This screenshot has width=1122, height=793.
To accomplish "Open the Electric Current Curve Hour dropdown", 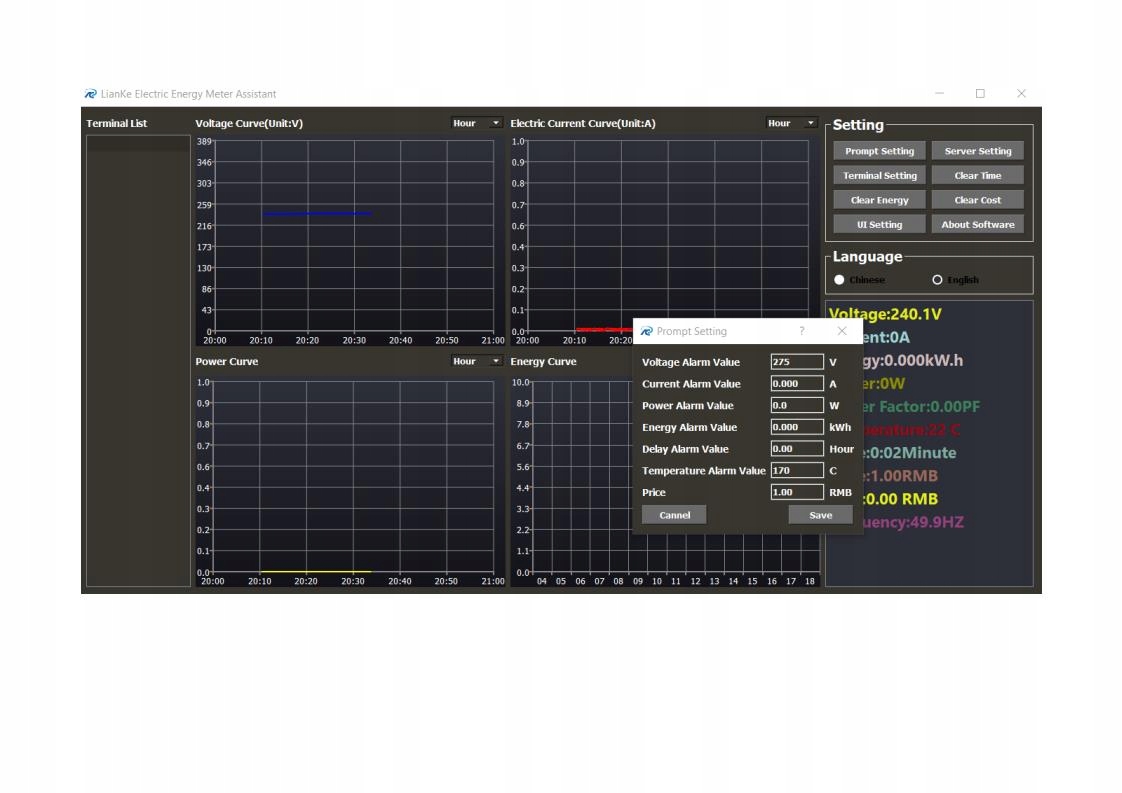I will (x=791, y=123).
